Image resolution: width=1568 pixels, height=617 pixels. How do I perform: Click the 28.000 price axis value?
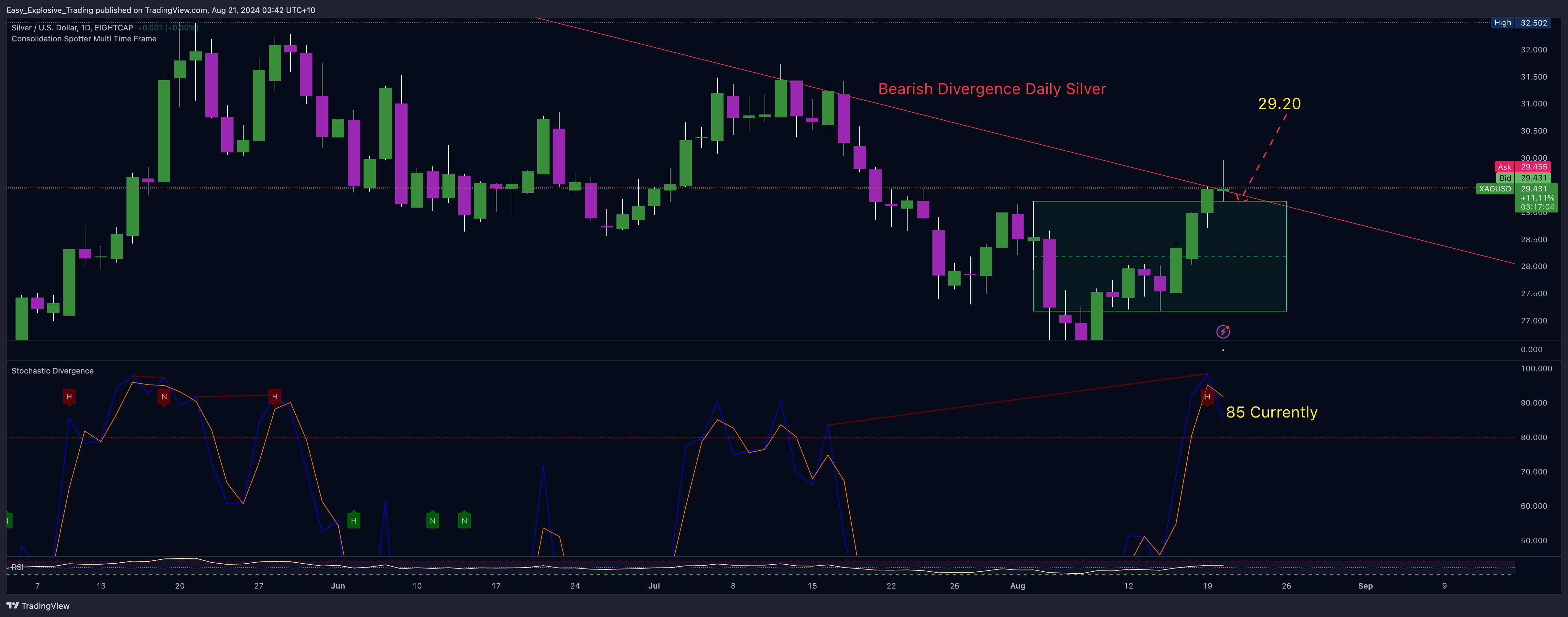click(1533, 266)
